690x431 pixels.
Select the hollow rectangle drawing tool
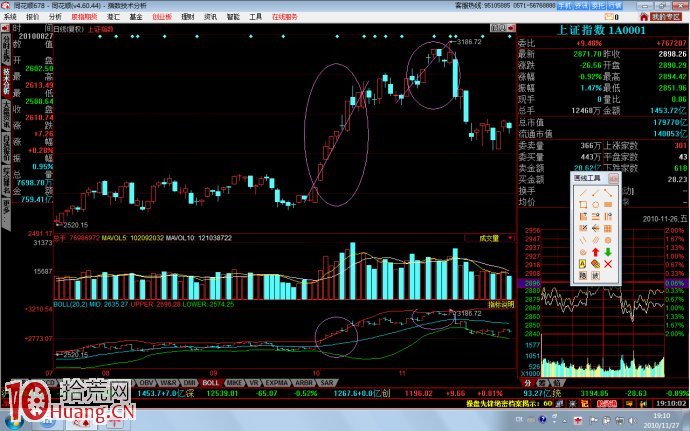tap(583, 205)
